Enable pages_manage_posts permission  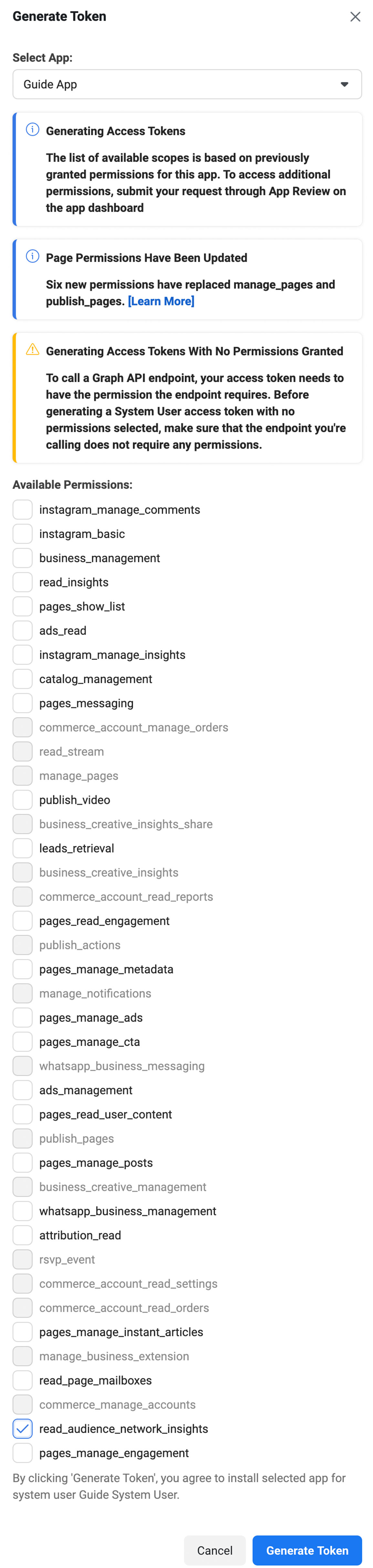(x=23, y=1163)
